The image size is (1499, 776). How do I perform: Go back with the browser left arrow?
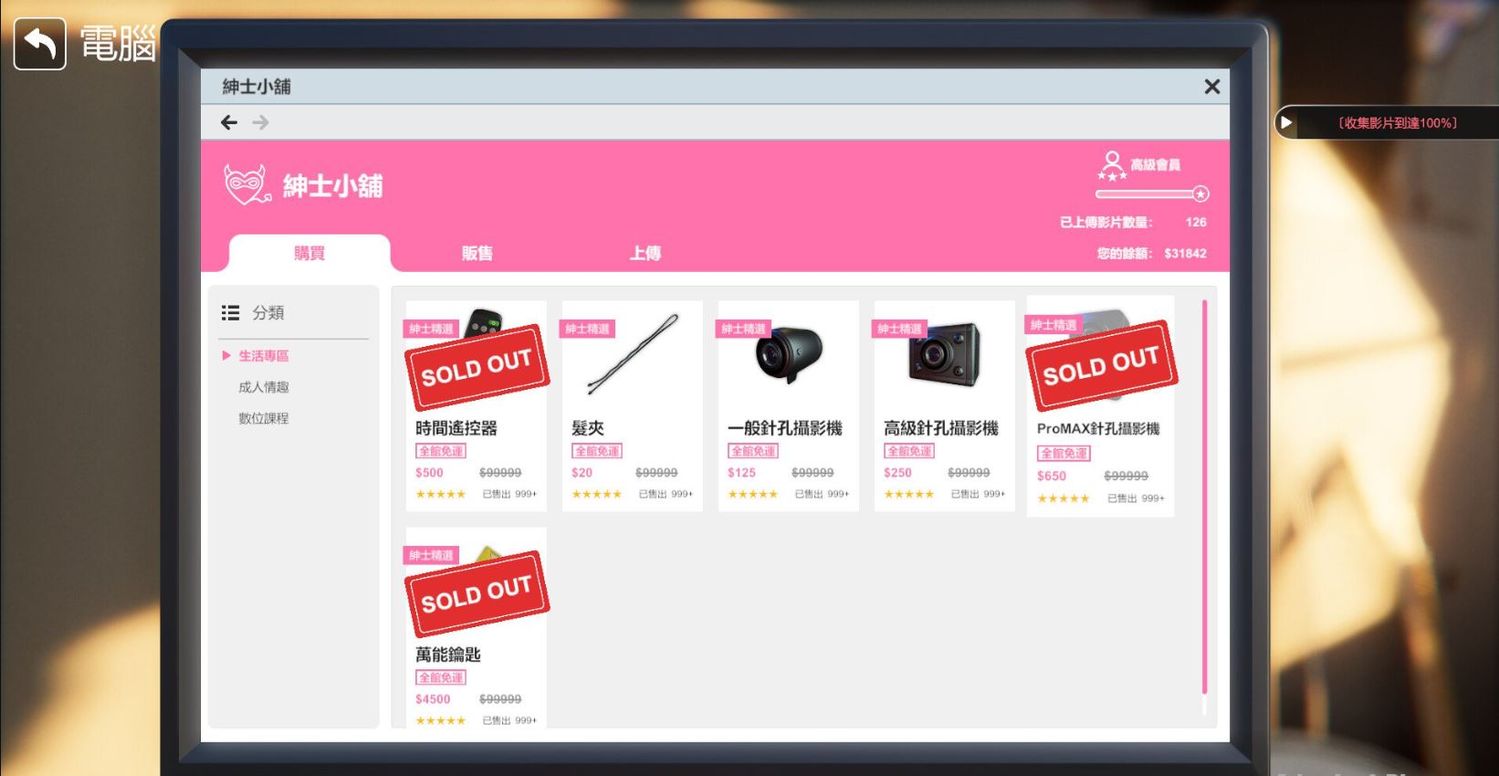click(x=229, y=122)
